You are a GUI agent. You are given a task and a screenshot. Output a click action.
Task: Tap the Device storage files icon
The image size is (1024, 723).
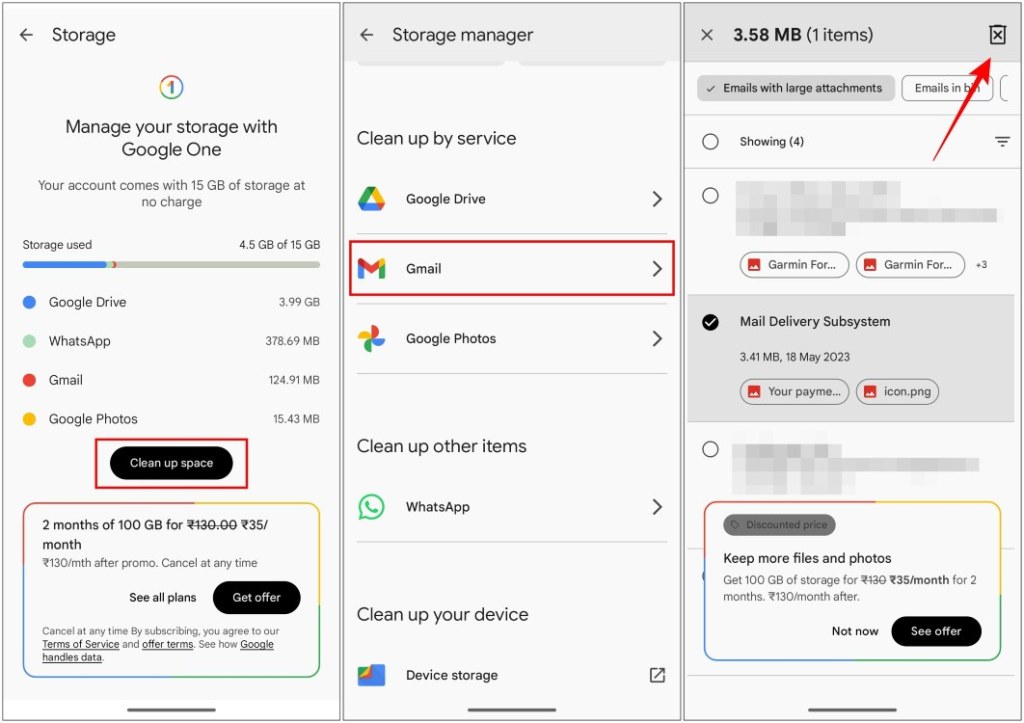pos(371,675)
